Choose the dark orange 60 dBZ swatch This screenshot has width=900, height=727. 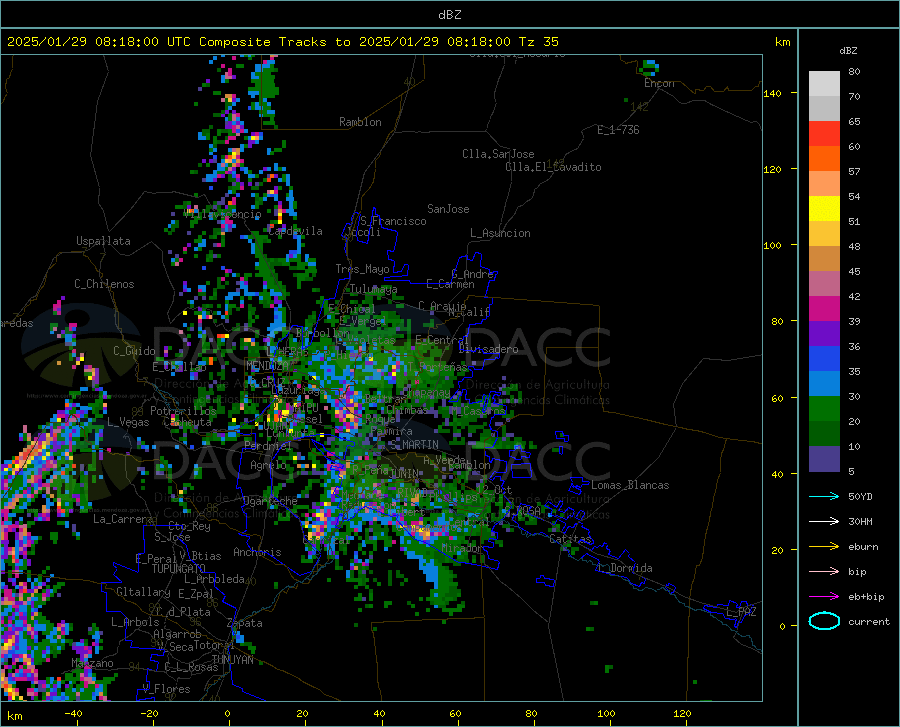point(824,159)
